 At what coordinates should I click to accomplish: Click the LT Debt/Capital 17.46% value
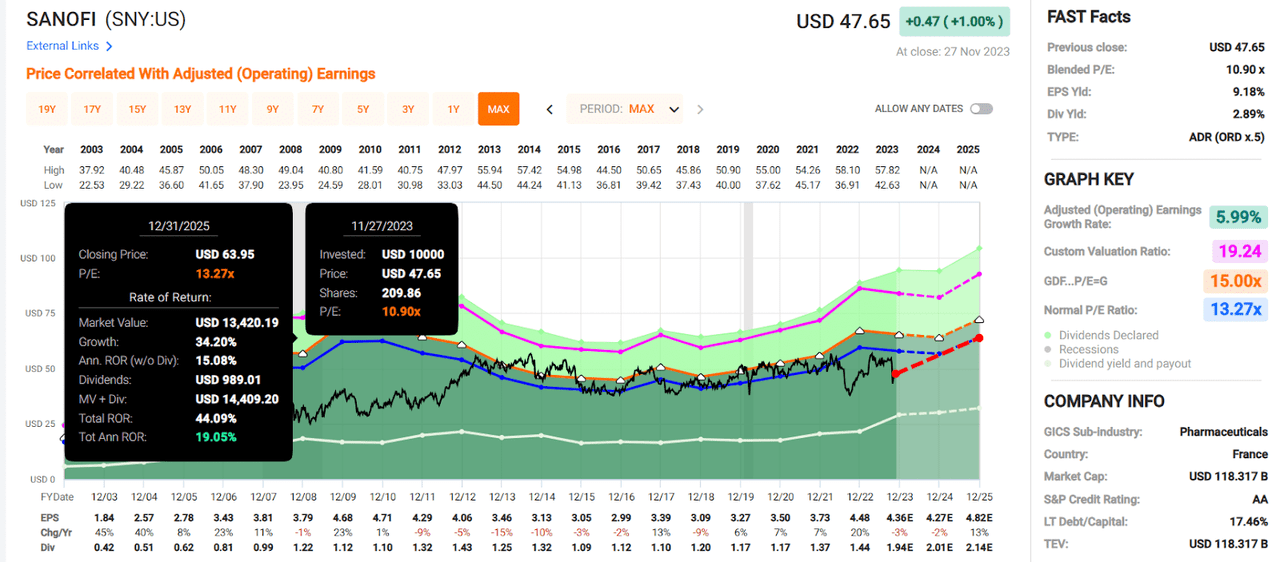(x=1247, y=521)
